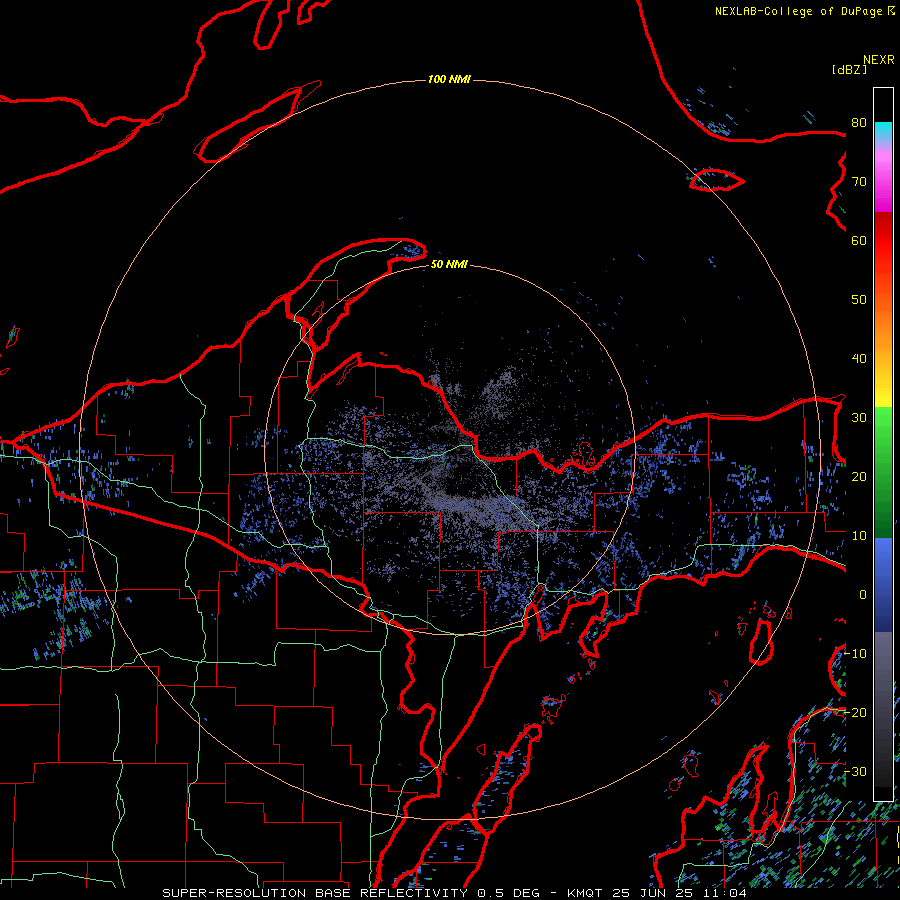Screen dimensions: 900x900
Task: Click the KMQT 25 JUN 25 11:04 timestamp
Action: (657, 893)
